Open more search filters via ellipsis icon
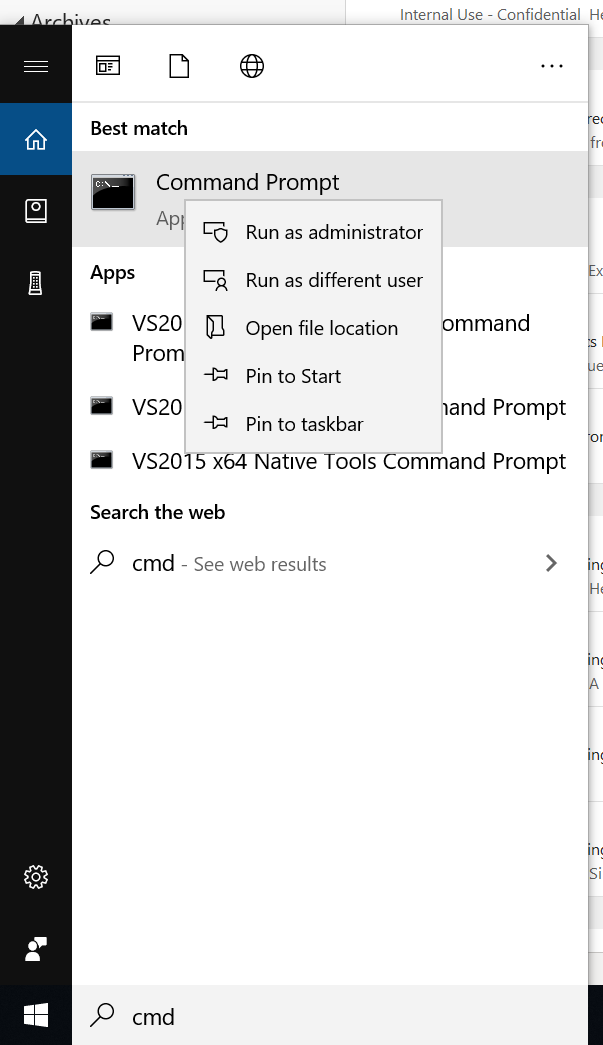This screenshot has height=1045, width=603. 552,66
